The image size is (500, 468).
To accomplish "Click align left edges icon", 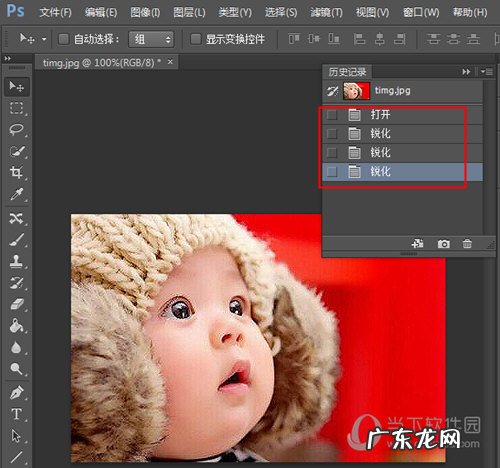I will pyautogui.click(x=359, y=39).
